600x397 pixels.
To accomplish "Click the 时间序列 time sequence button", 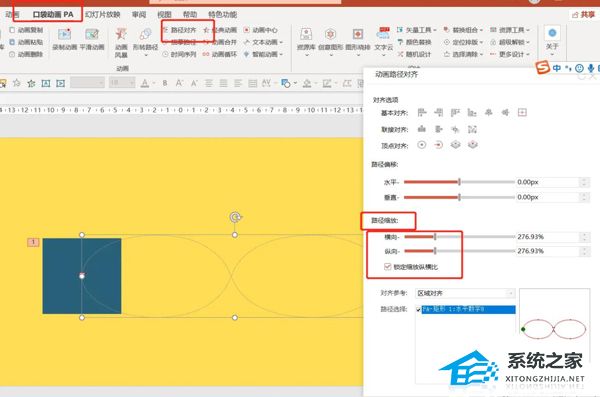I will (x=180, y=54).
